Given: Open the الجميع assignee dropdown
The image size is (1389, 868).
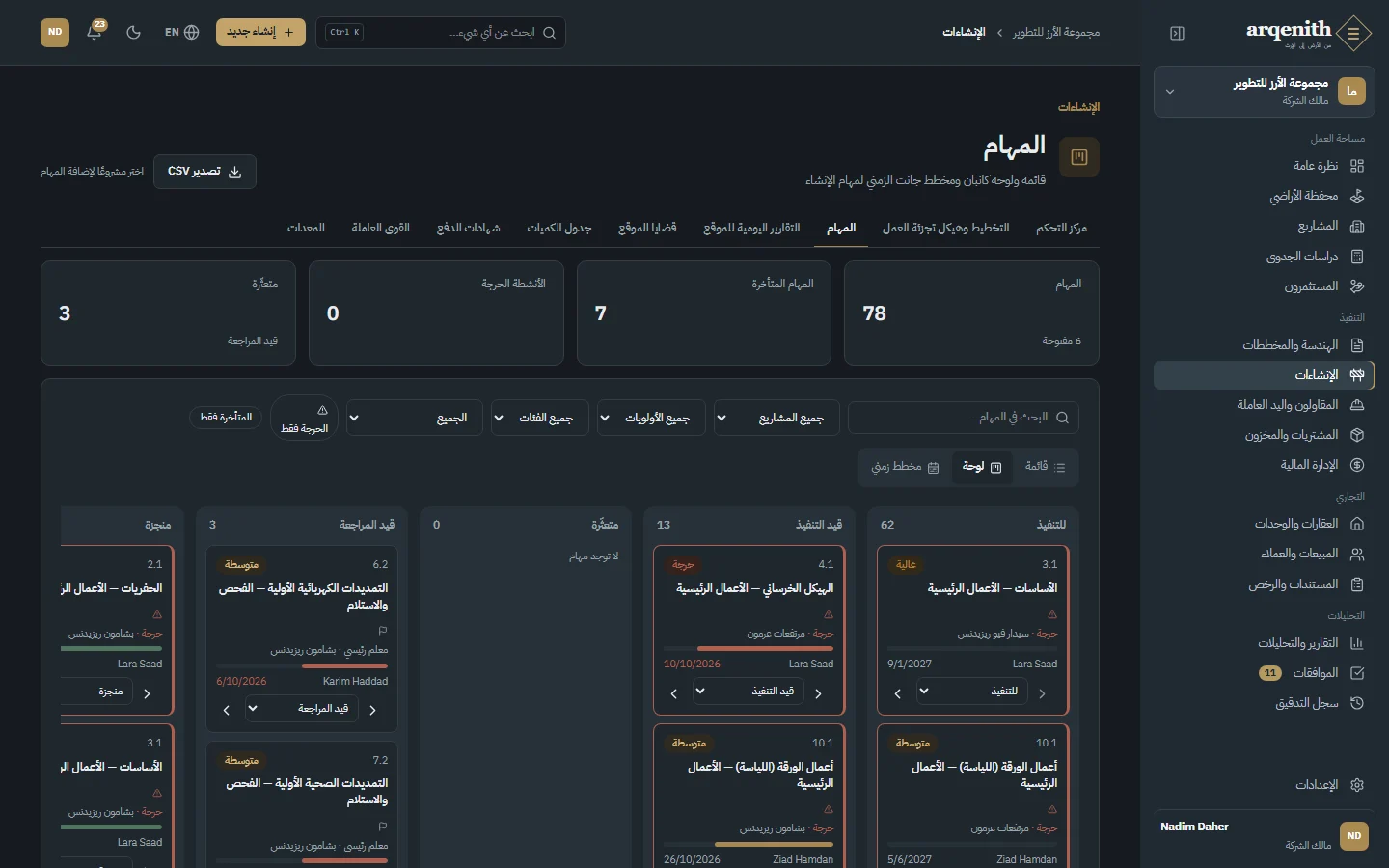Looking at the screenshot, I should click(414, 418).
